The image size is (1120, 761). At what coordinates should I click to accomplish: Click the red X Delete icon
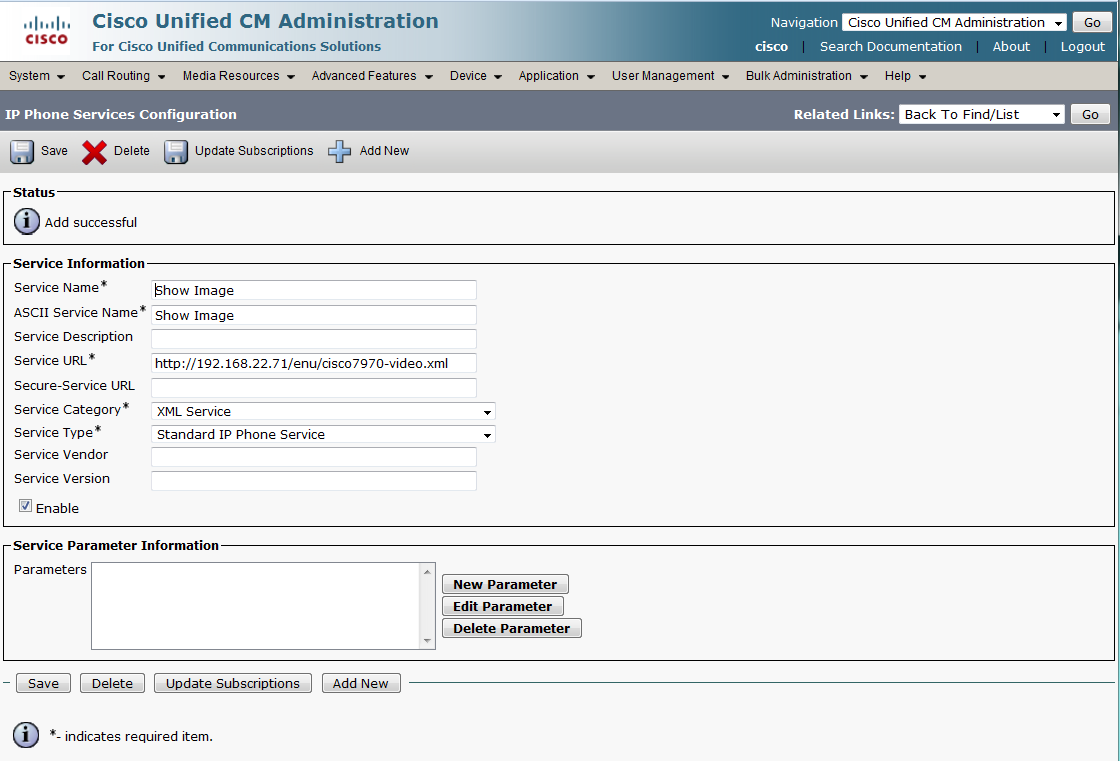[95, 151]
